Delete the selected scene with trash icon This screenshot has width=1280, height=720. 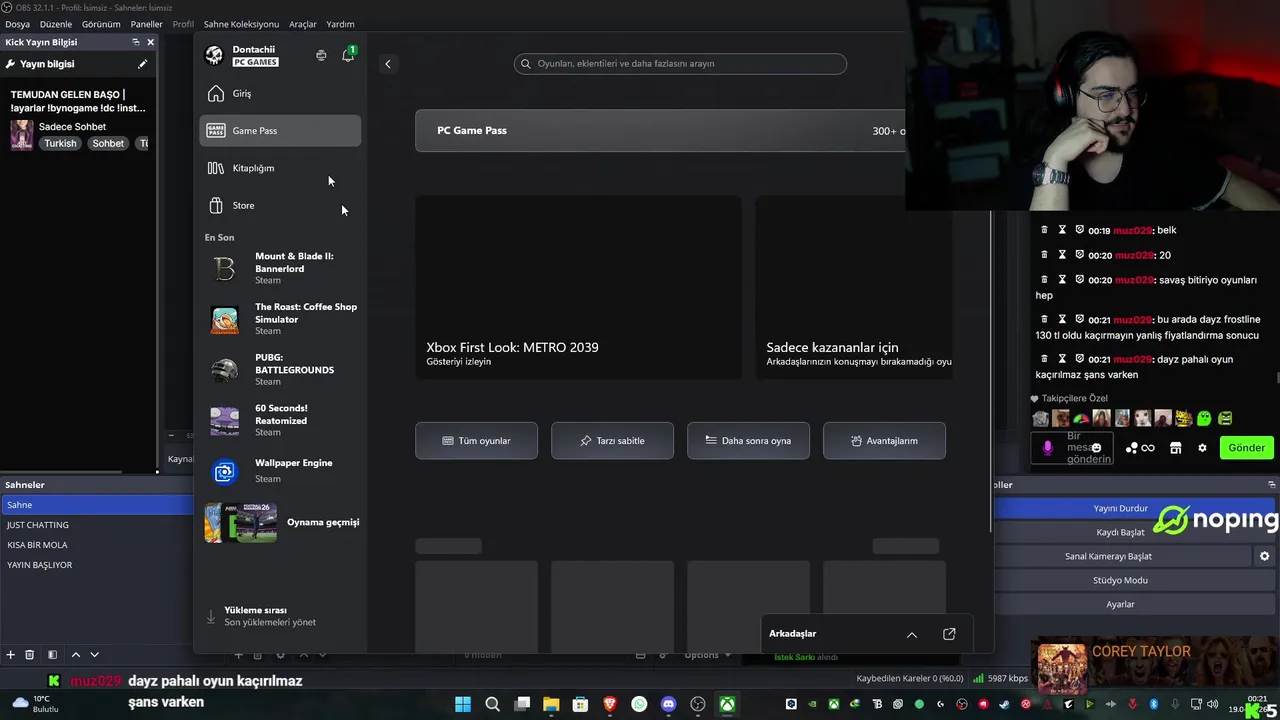pyautogui.click(x=30, y=655)
